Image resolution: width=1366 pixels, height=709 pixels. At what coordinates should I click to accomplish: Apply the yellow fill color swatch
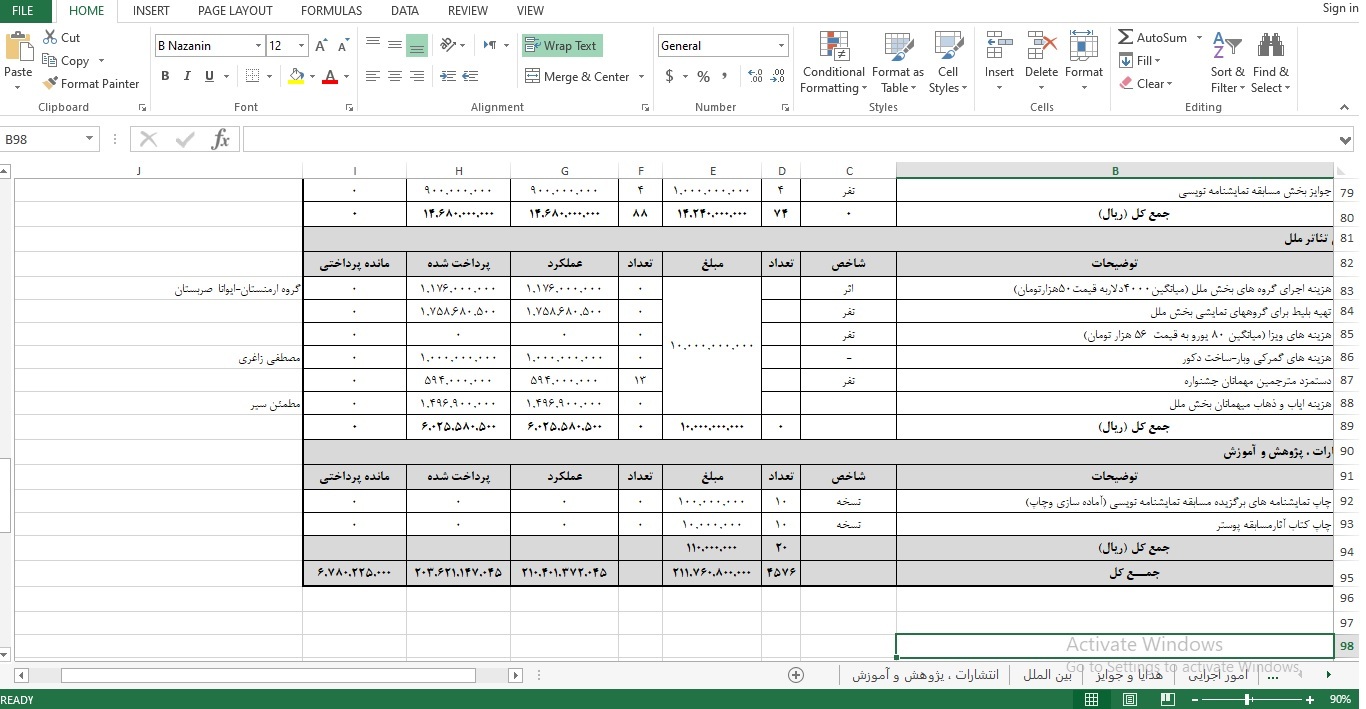point(295,77)
